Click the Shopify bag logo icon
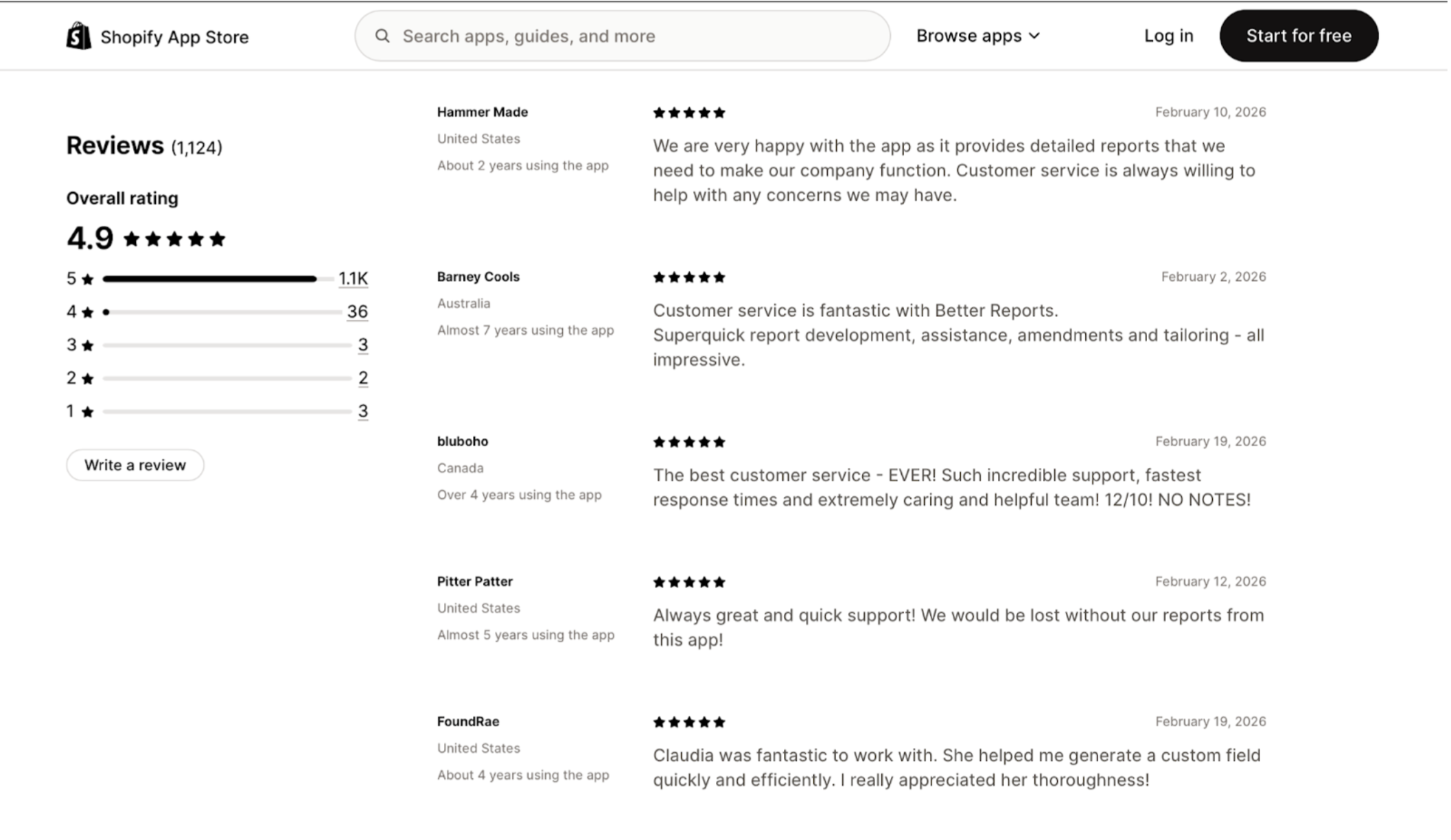 [78, 36]
